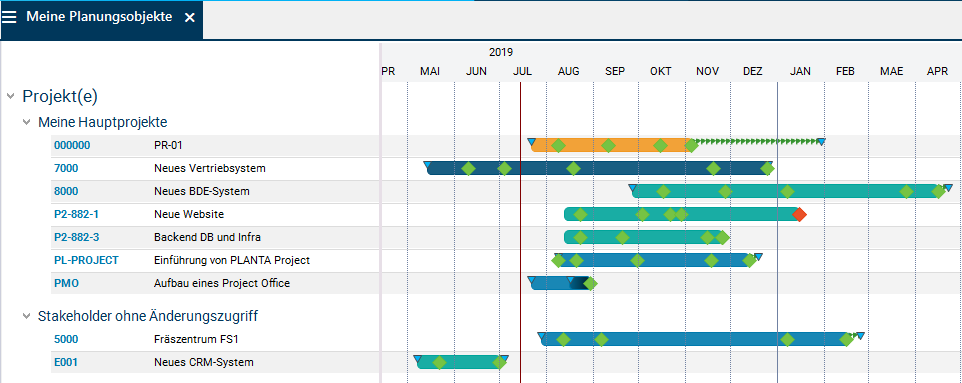
Task: Click the MAI month header
Action: click(x=430, y=71)
